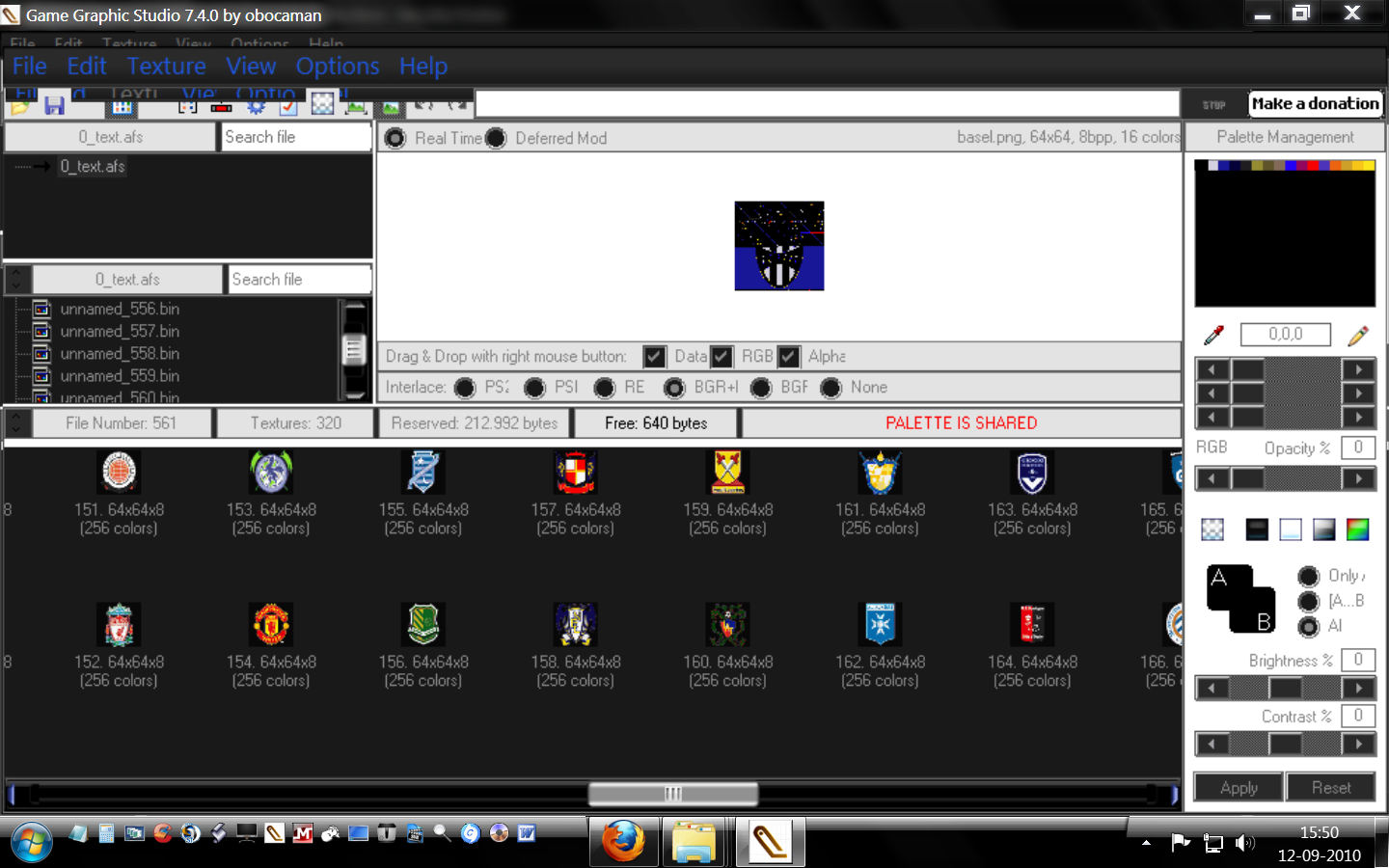Select the Manchester United crest texture 154
Image resolution: width=1389 pixels, height=868 pixels.
point(271,624)
